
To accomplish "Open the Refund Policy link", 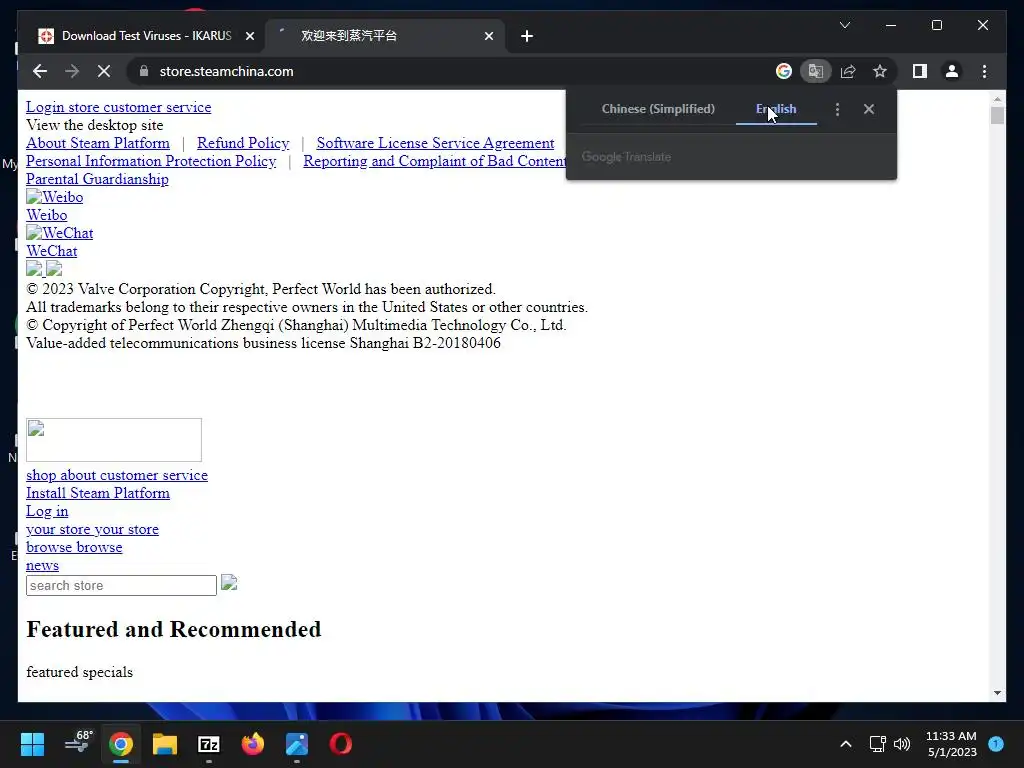I will (243, 143).
